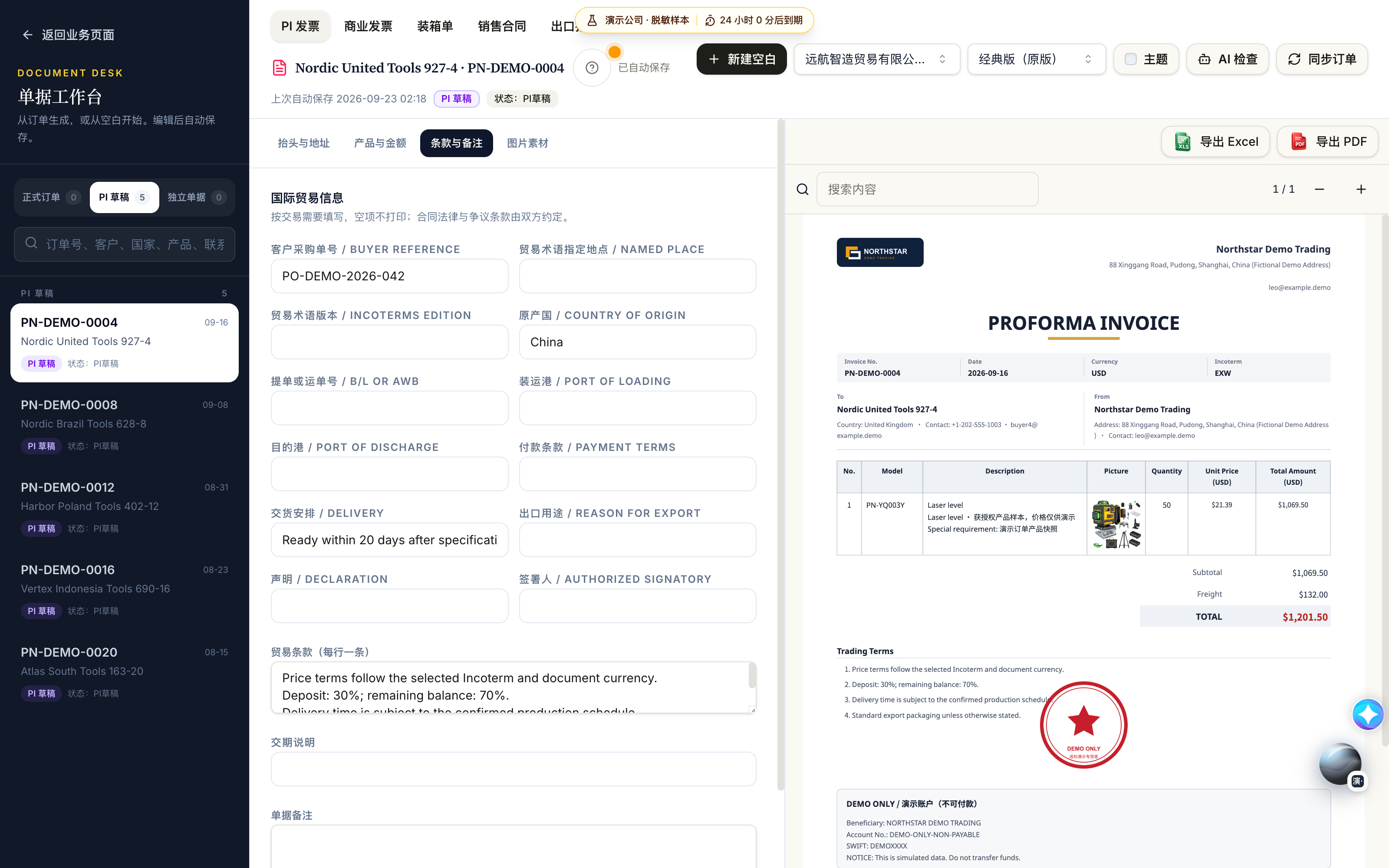Click the 同步订单 button
The width and height of the screenshot is (1389, 868).
click(1322, 59)
